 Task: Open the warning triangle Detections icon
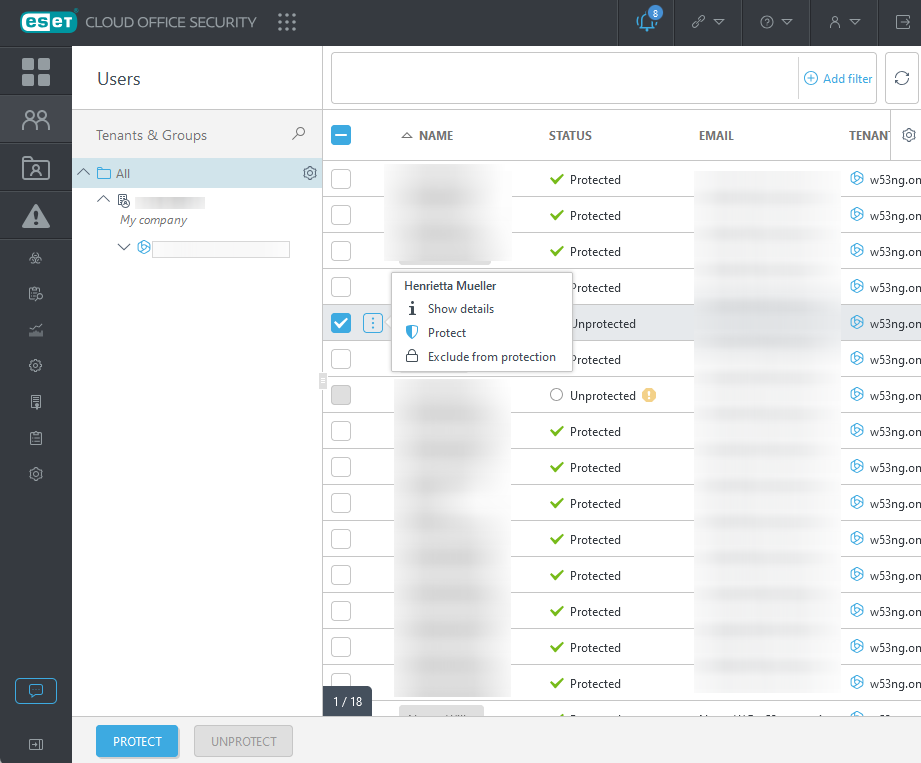[36, 215]
